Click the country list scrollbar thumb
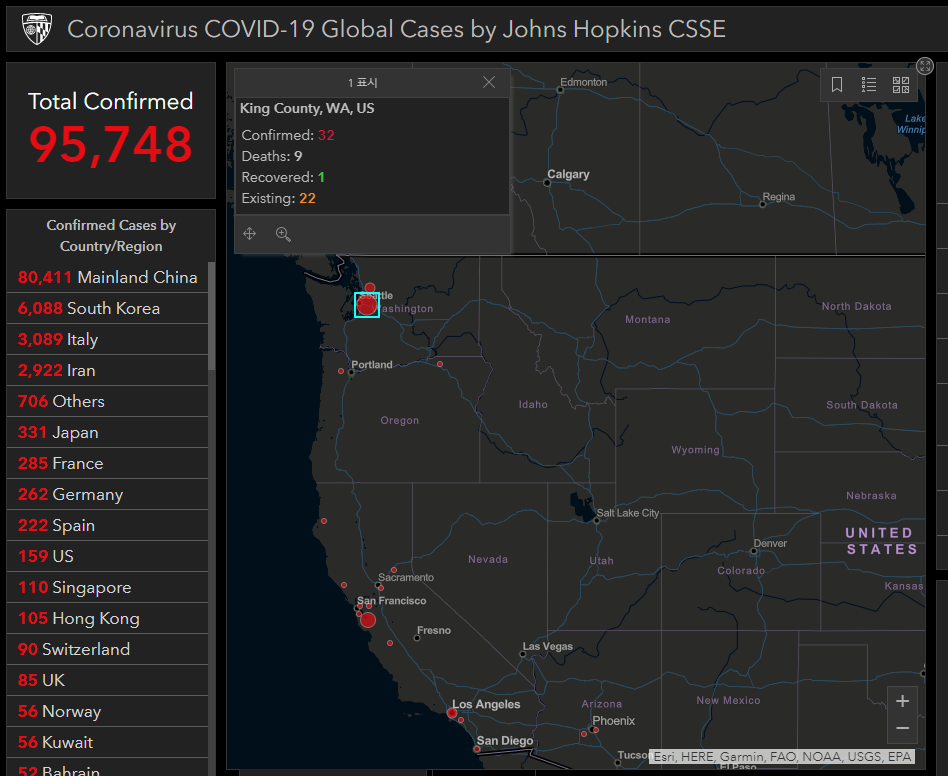The height and width of the screenshot is (776, 948). point(212,315)
